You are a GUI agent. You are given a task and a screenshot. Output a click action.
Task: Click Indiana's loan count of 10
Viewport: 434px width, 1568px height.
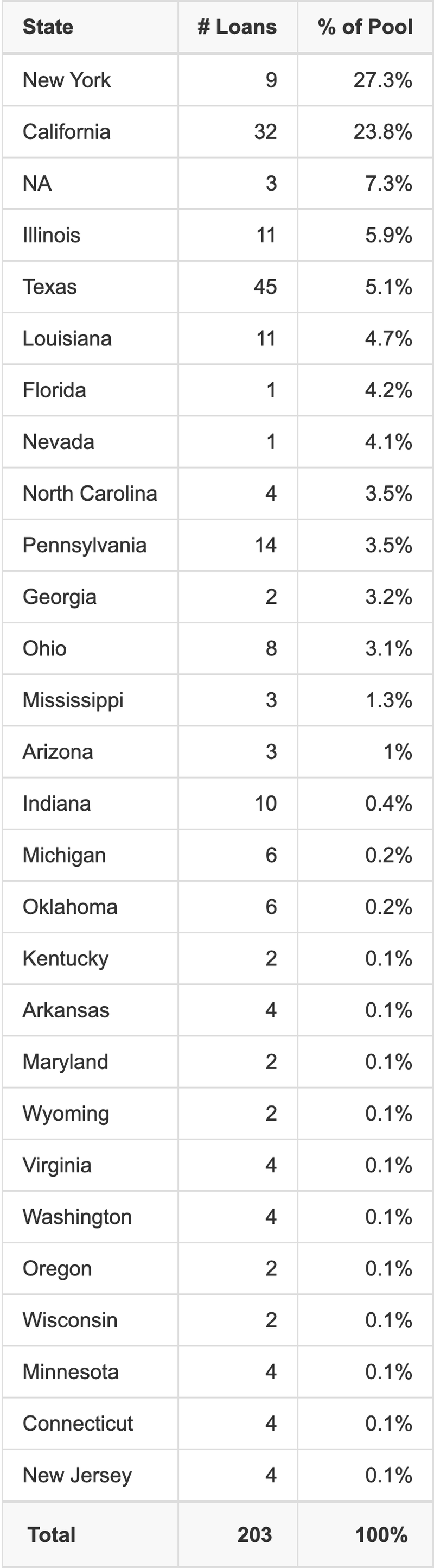coord(266,804)
